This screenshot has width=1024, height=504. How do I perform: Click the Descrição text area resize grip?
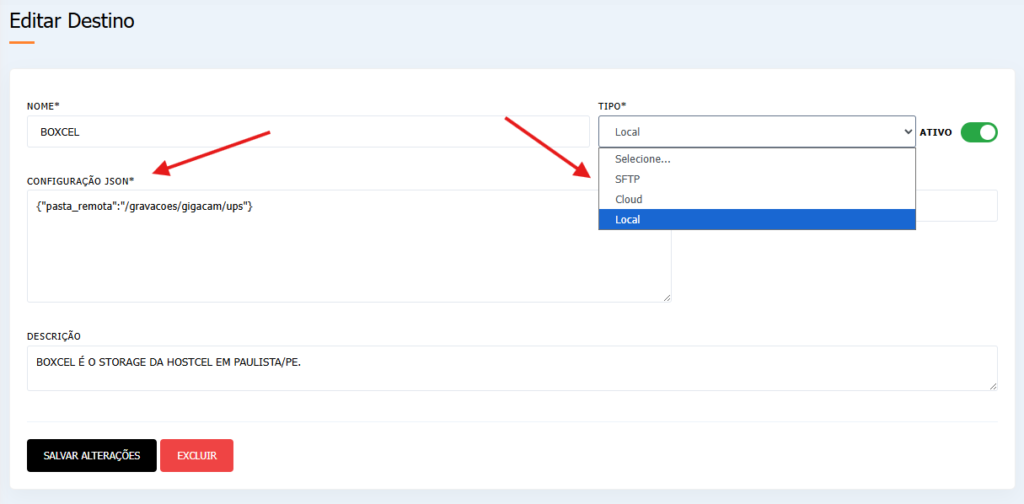993,386
